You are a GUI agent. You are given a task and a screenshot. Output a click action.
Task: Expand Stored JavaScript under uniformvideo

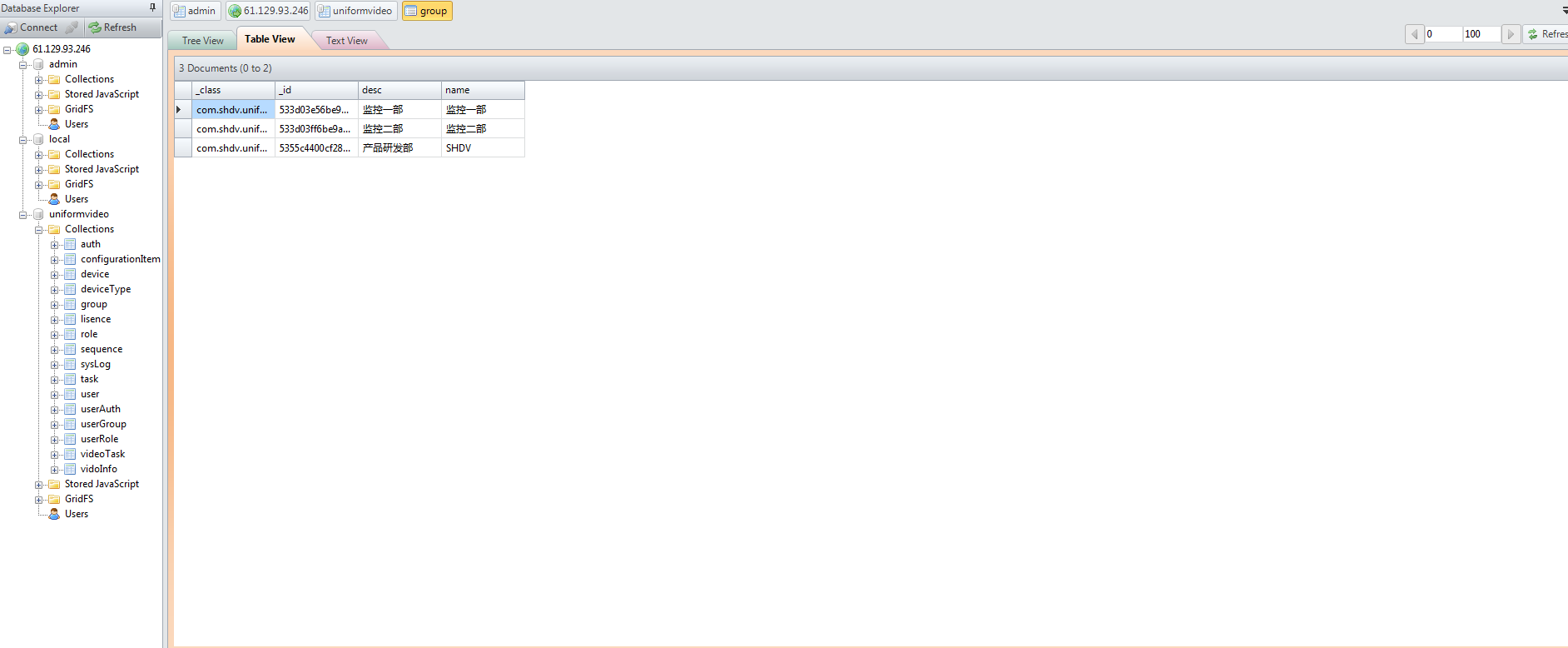38,485
